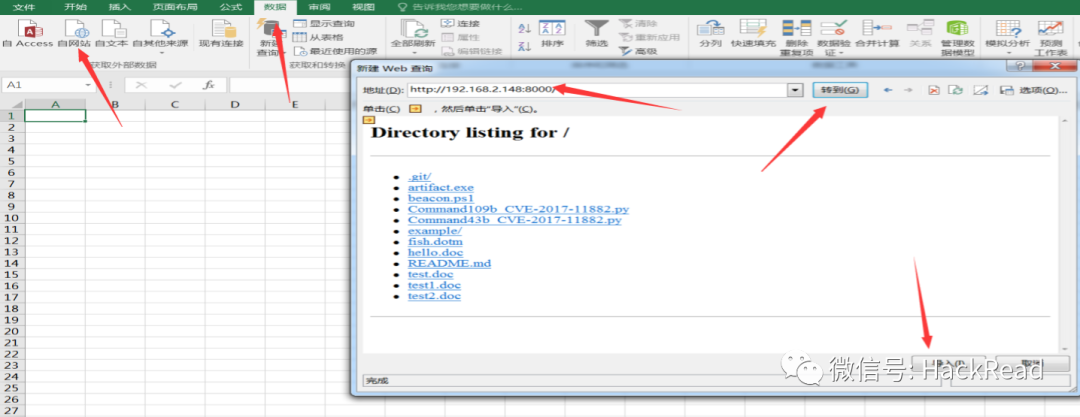Viewport: 1080px width, 417px height.
Task: Click the address field in Web query dialog
Action: 597,90
